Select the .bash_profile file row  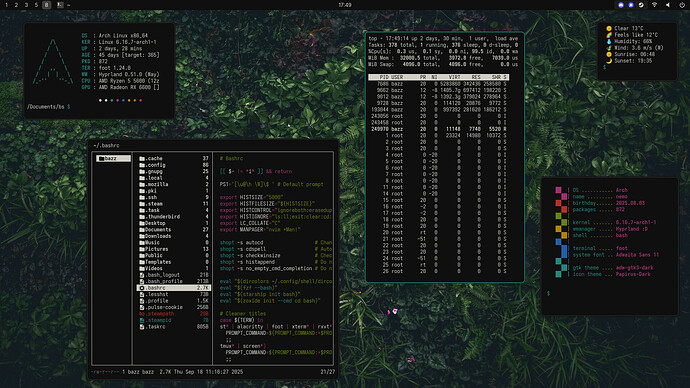point(174,281)
